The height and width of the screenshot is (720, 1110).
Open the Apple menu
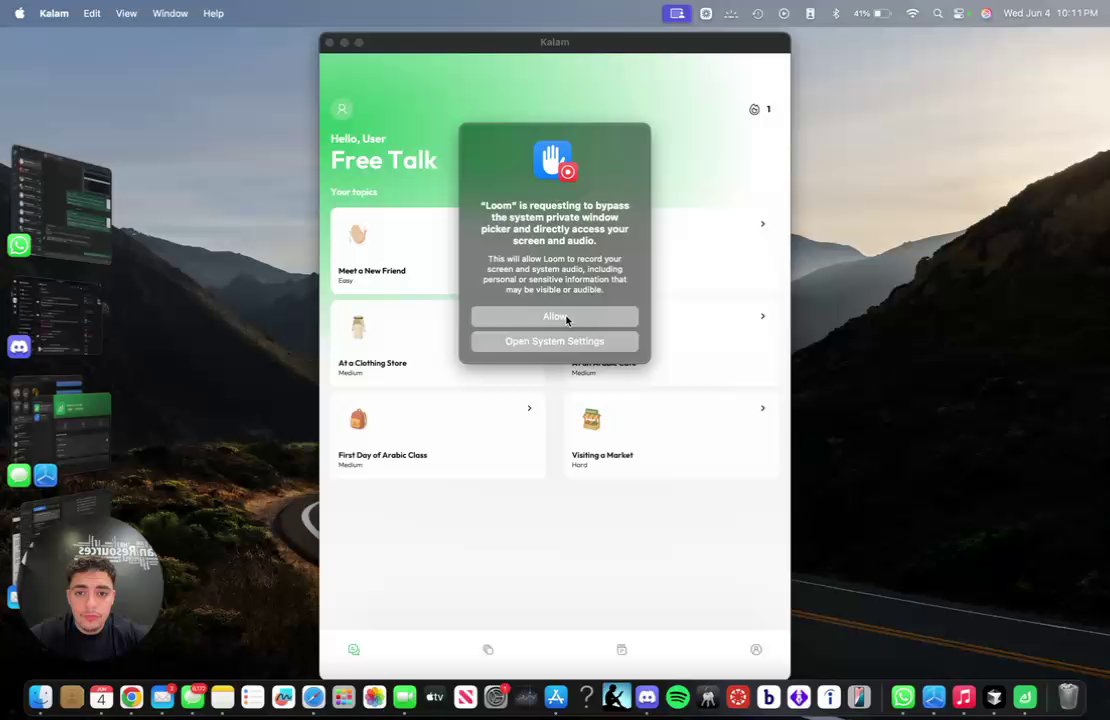coord(20,13)
